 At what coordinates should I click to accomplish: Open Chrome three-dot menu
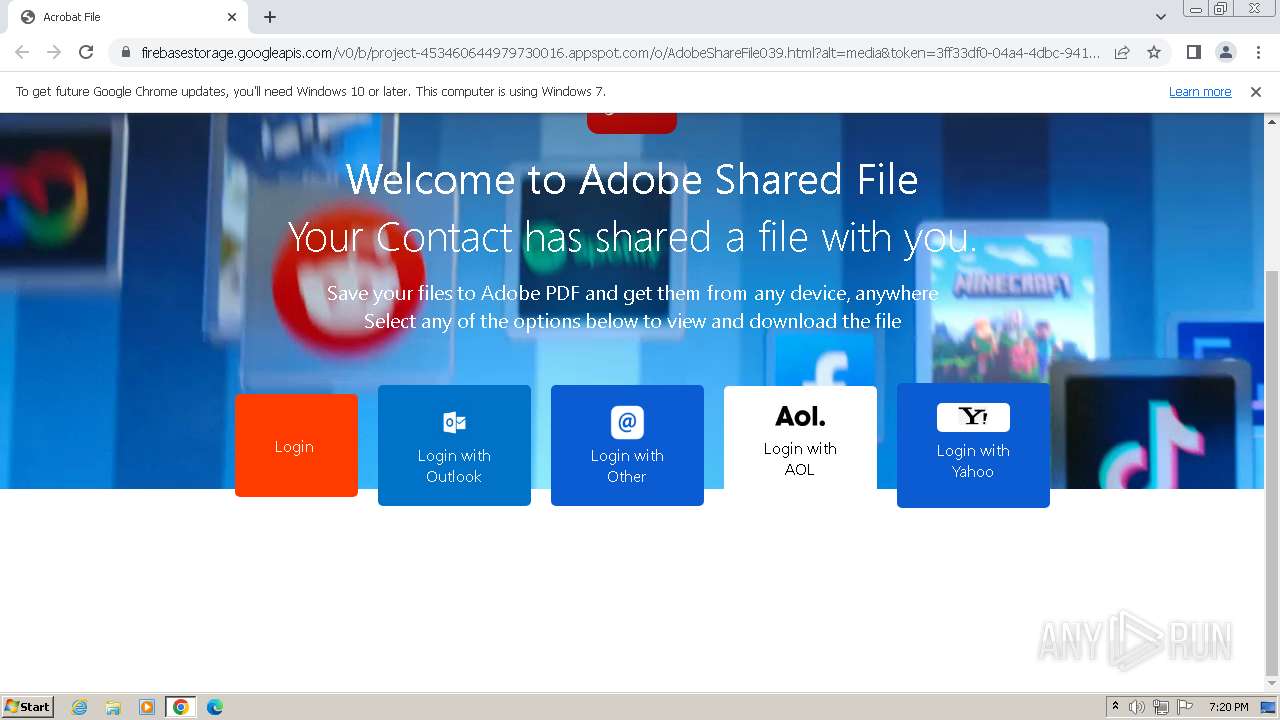pyautogui.click(x=1258, y=52)
